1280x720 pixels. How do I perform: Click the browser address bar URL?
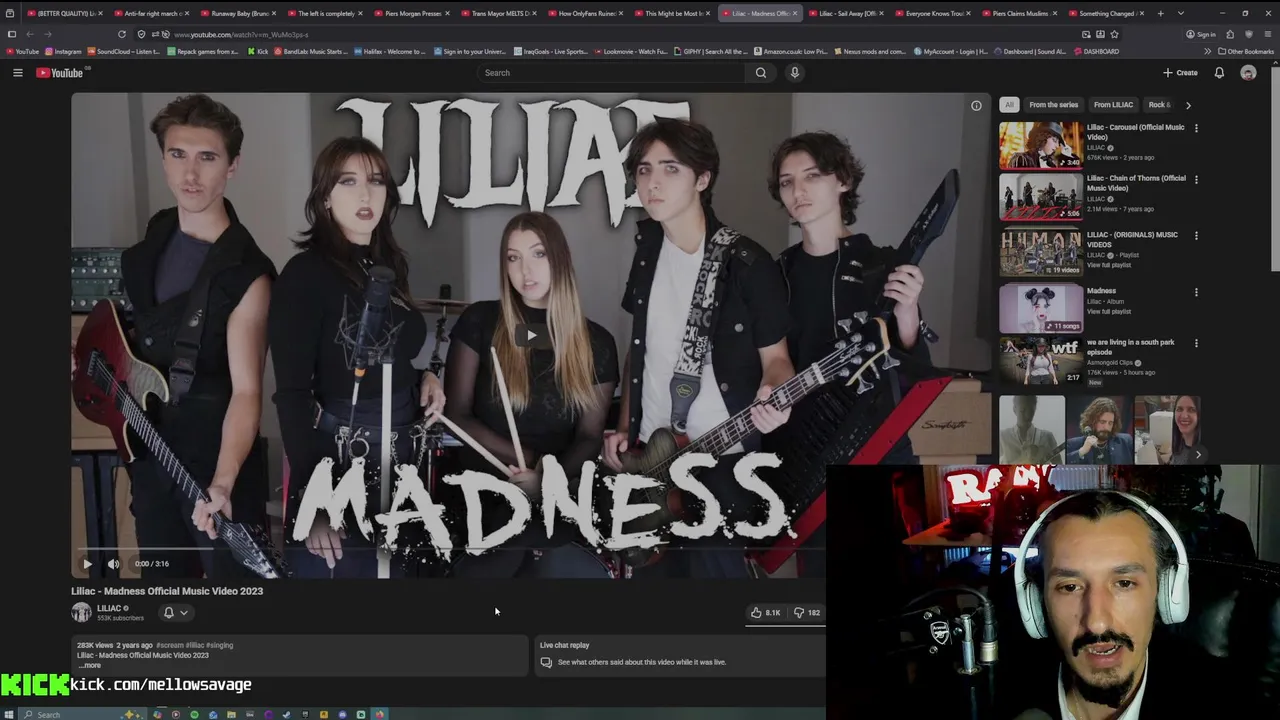(240, 34)
